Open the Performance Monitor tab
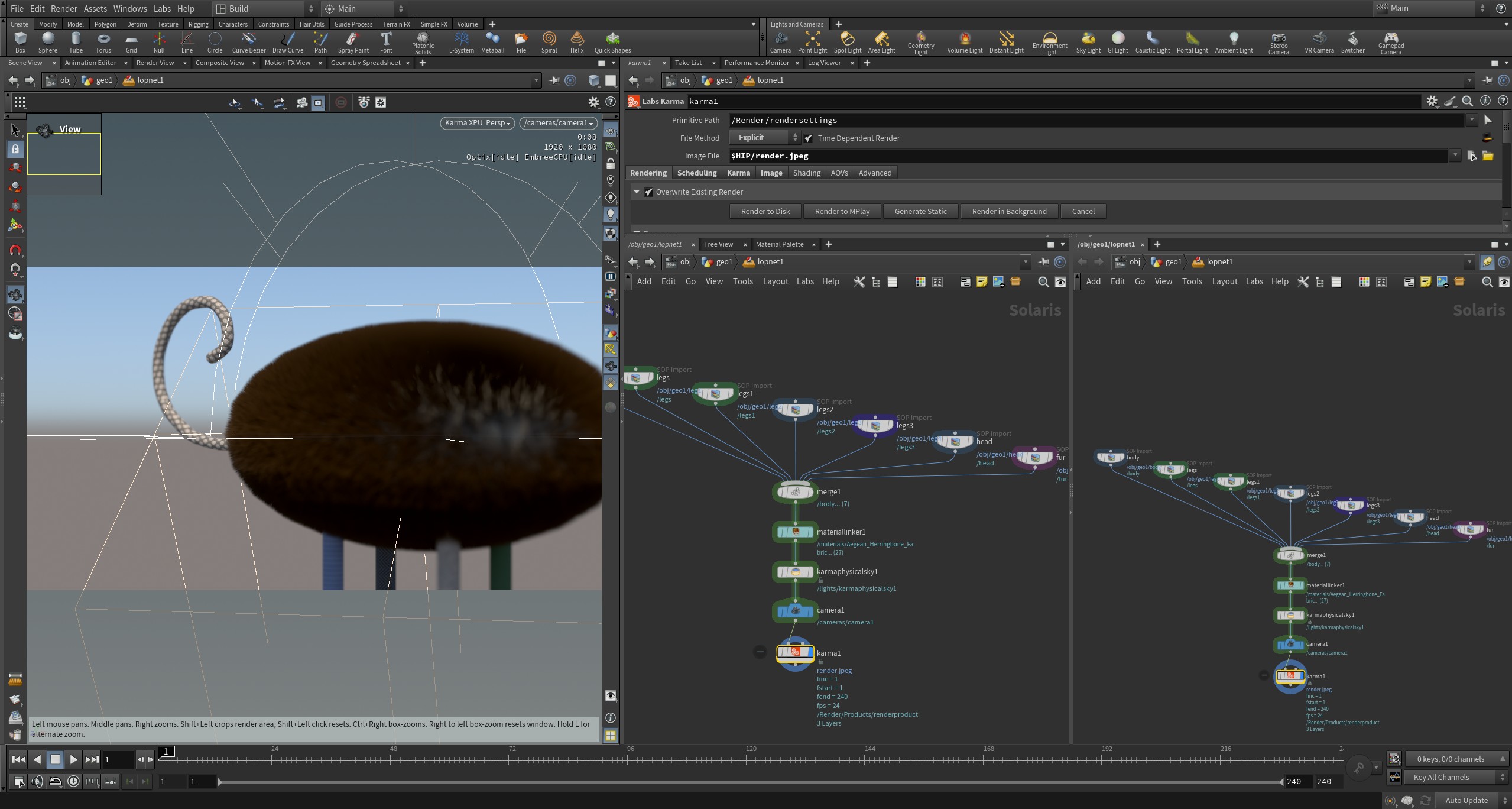 [x=756, y=63]
